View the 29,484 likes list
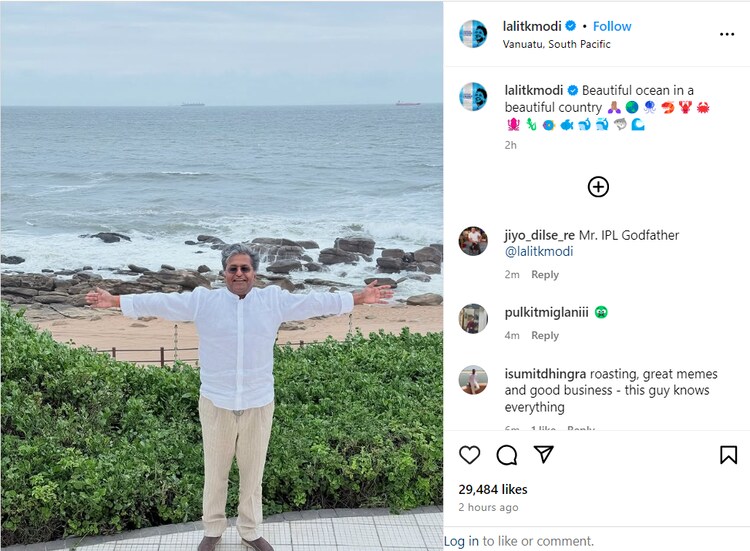 pos(492,489)
